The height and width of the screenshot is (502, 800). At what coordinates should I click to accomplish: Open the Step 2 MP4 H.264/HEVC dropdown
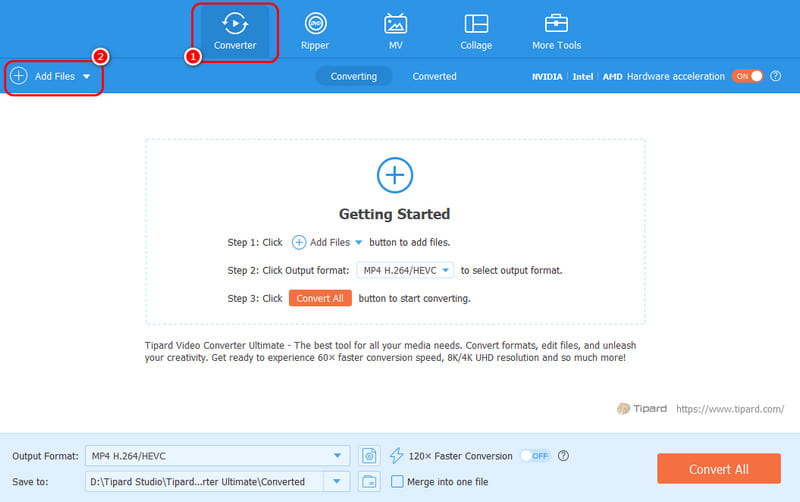(x=405, y=270)
